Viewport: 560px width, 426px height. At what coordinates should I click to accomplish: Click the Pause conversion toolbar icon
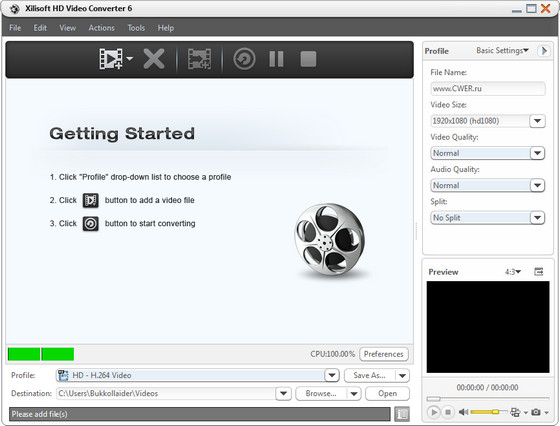(276, 59)
